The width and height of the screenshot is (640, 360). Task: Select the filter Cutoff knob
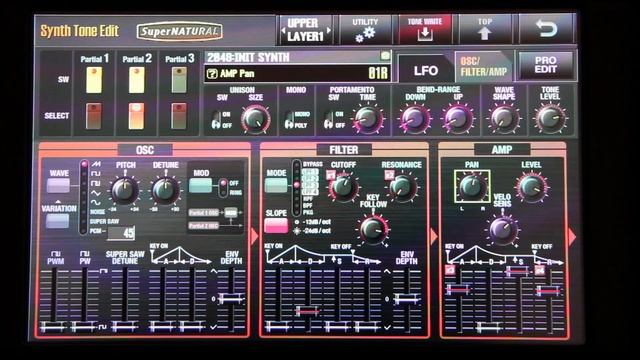[344, 187]
